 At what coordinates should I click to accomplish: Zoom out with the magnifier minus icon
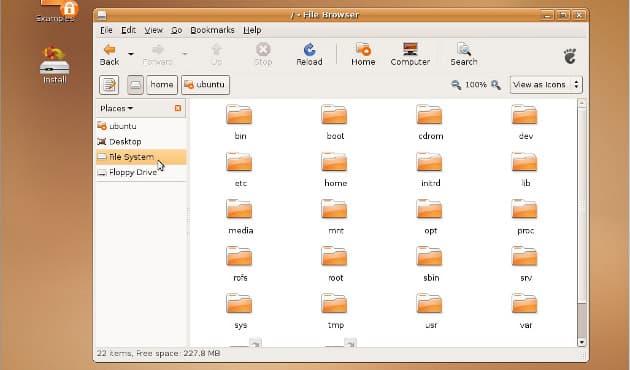pos(456,85)
